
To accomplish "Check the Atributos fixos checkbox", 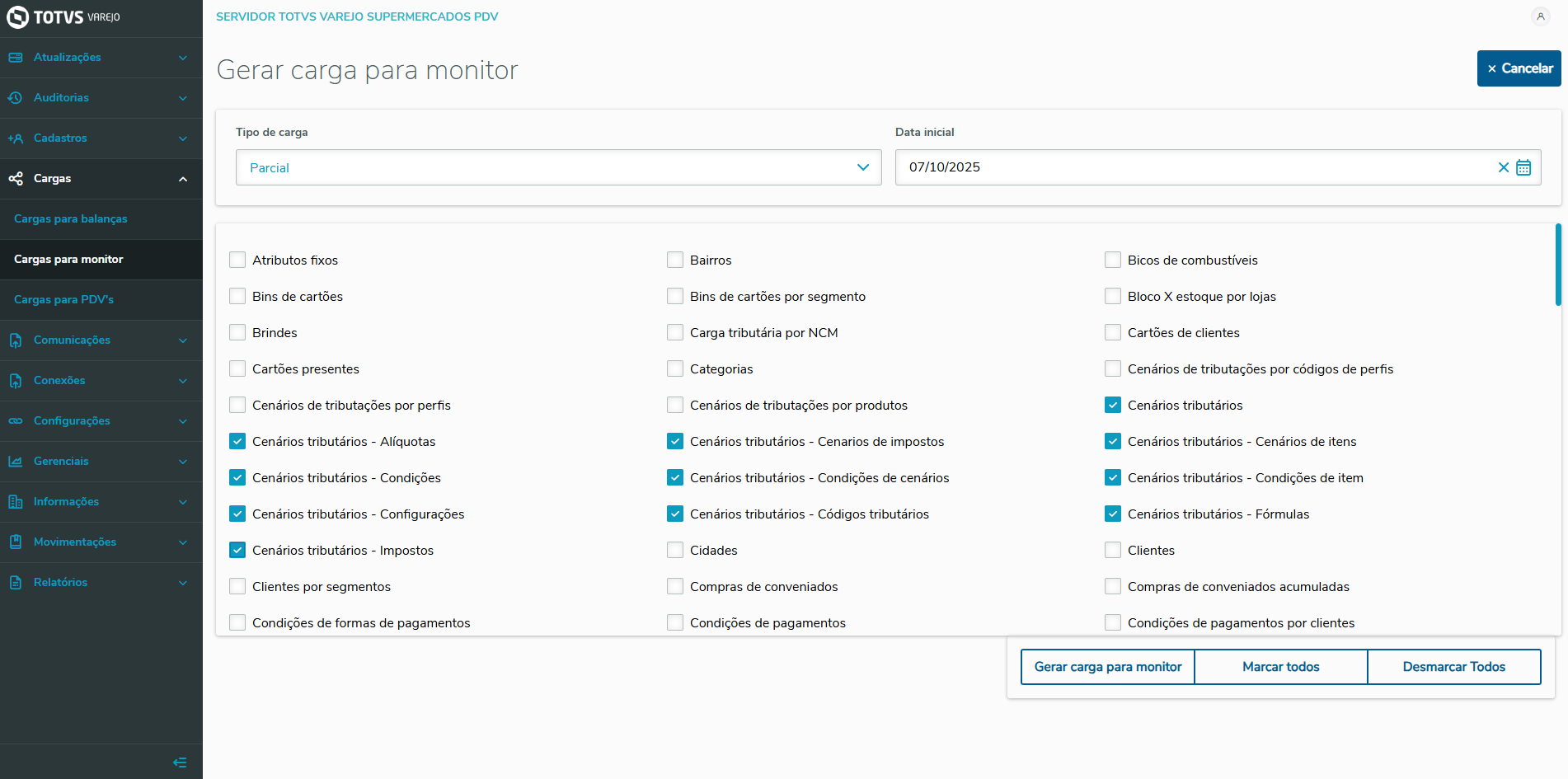I will [x=237, y=260].
